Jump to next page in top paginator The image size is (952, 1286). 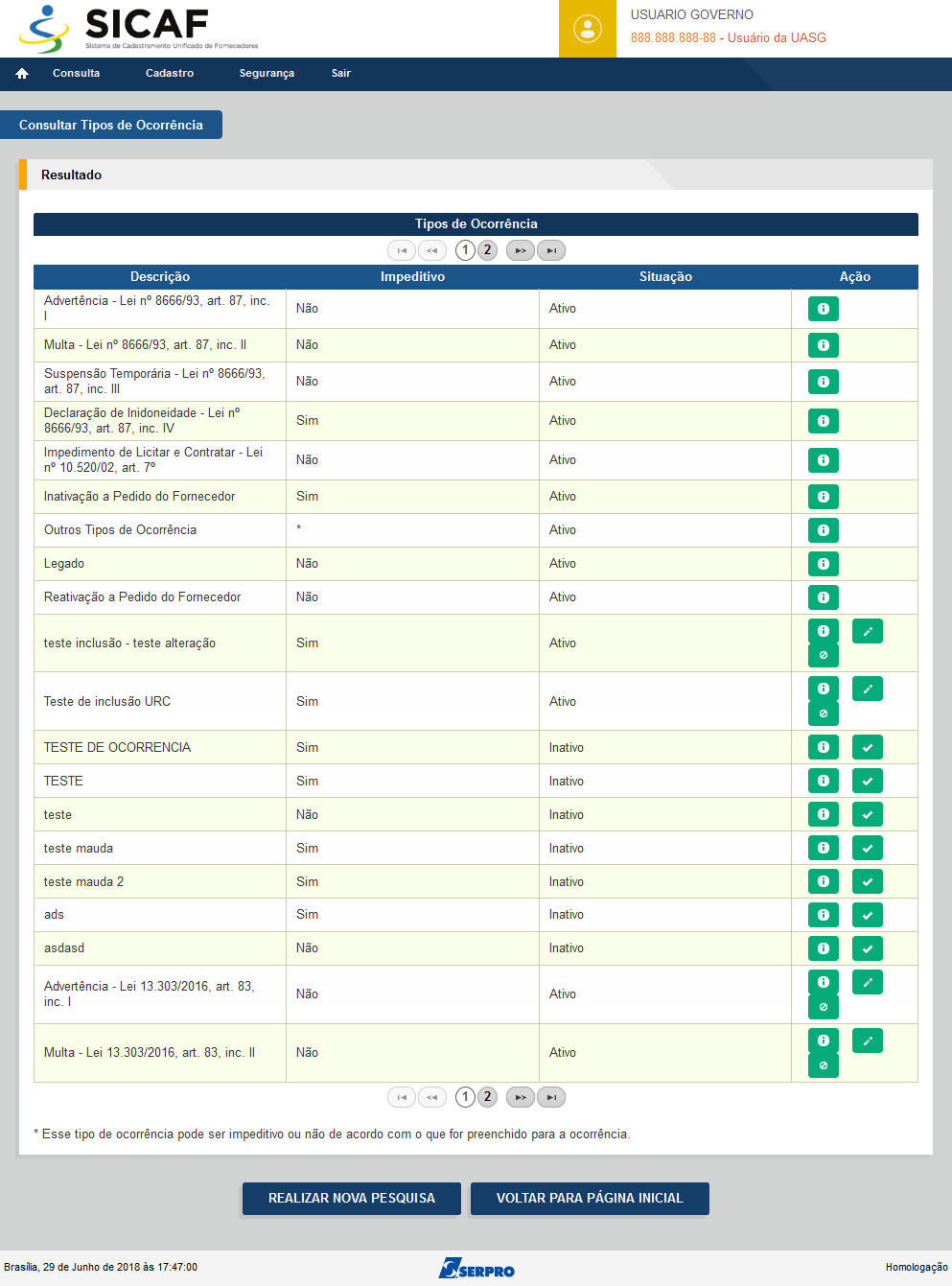521,250
